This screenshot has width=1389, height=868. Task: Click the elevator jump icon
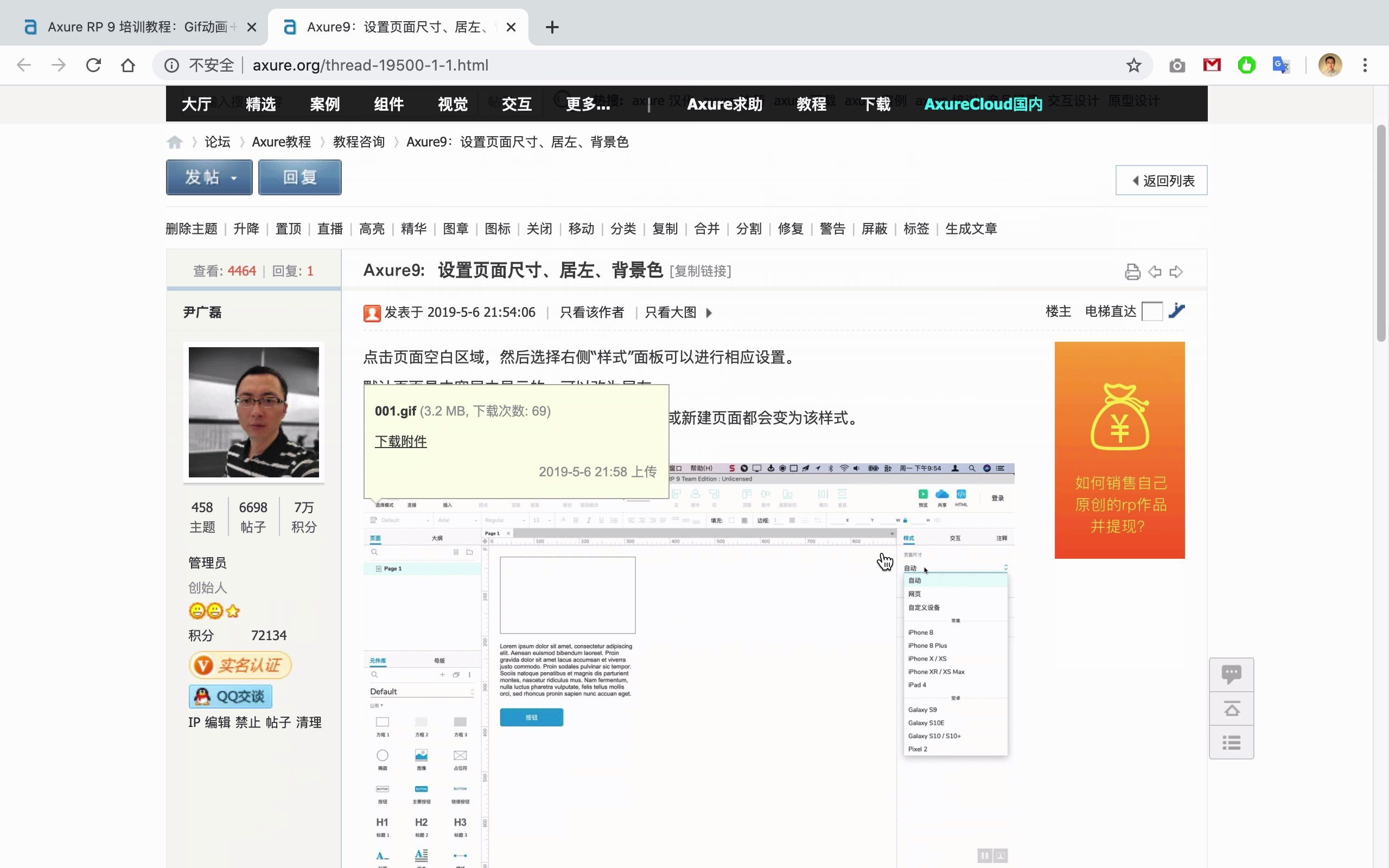pyautogui.click(x=1177, y=311)
